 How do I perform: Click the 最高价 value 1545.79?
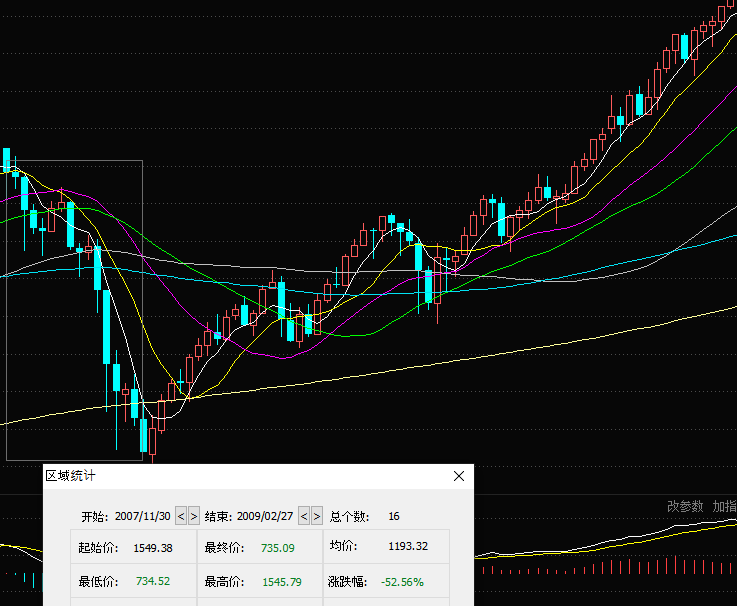281,581
